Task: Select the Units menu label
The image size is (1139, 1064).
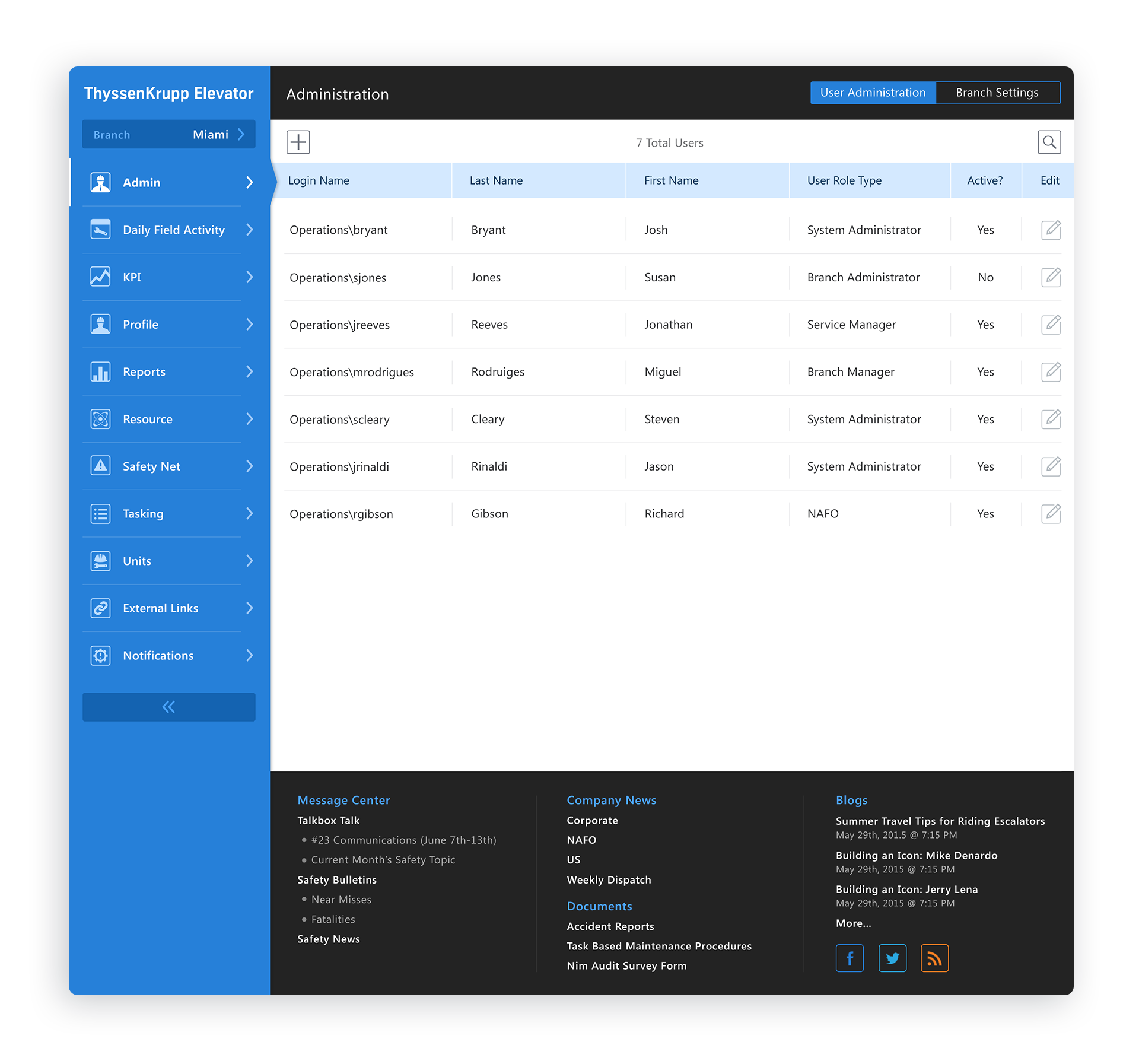Action: pos(137,561)
